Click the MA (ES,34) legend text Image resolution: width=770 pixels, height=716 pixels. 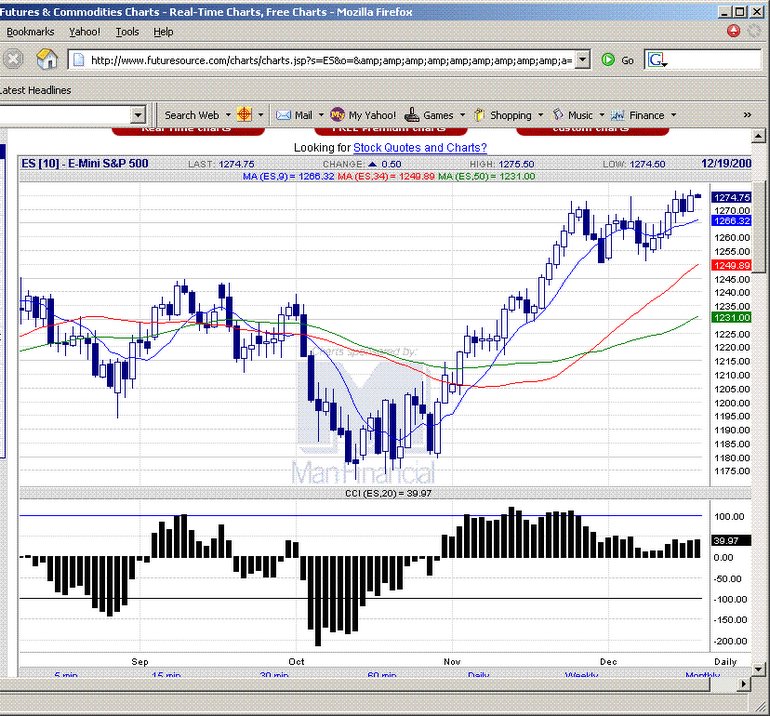point(386,176)
